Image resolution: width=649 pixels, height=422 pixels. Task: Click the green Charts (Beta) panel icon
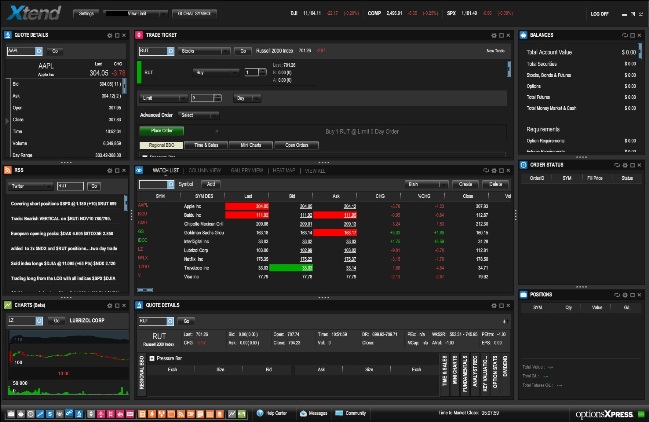tap(8, 305)
